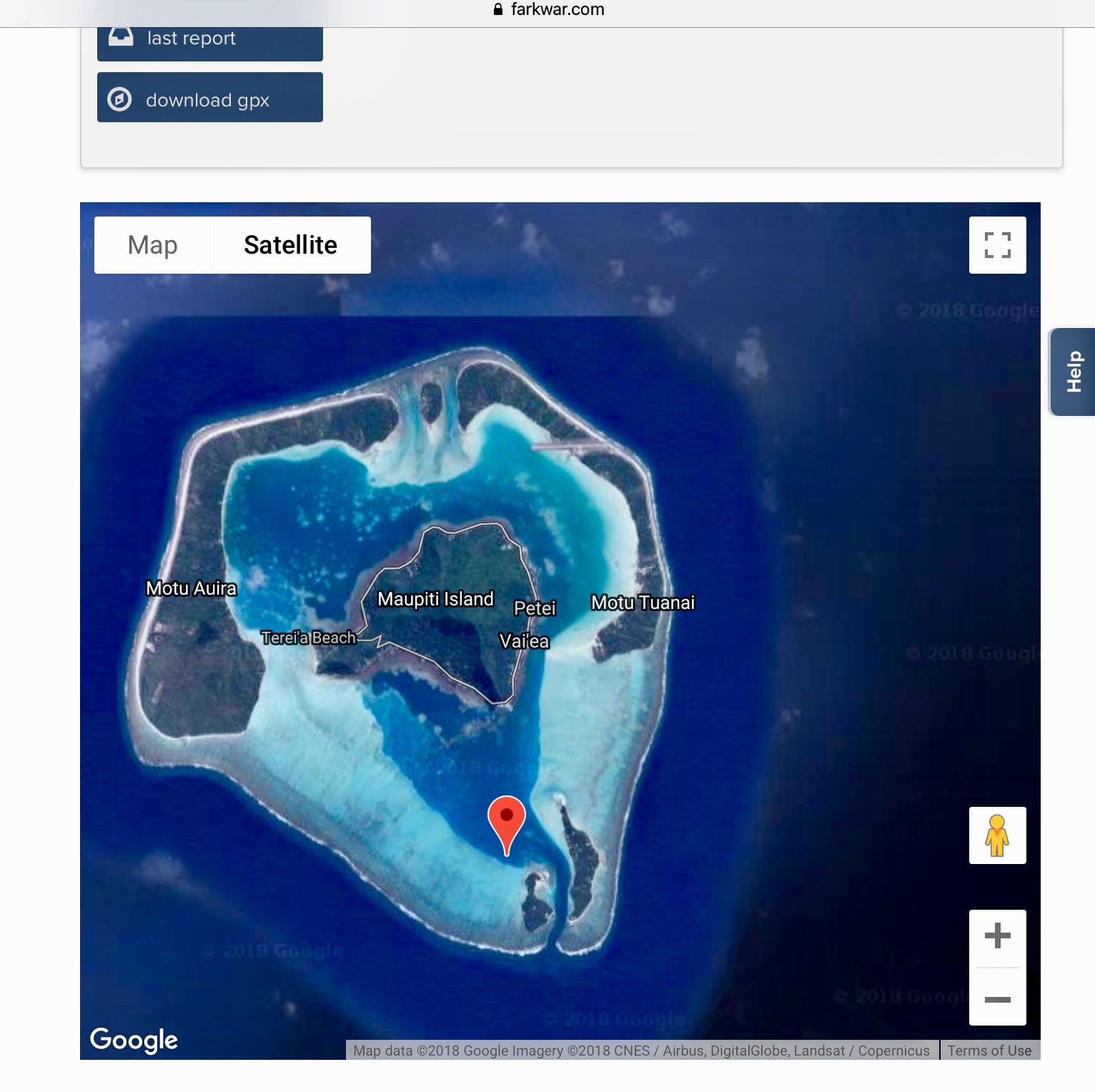The image size is (1095, 1092).
Task: Click the Google logo on the map
Action: 134,1040
